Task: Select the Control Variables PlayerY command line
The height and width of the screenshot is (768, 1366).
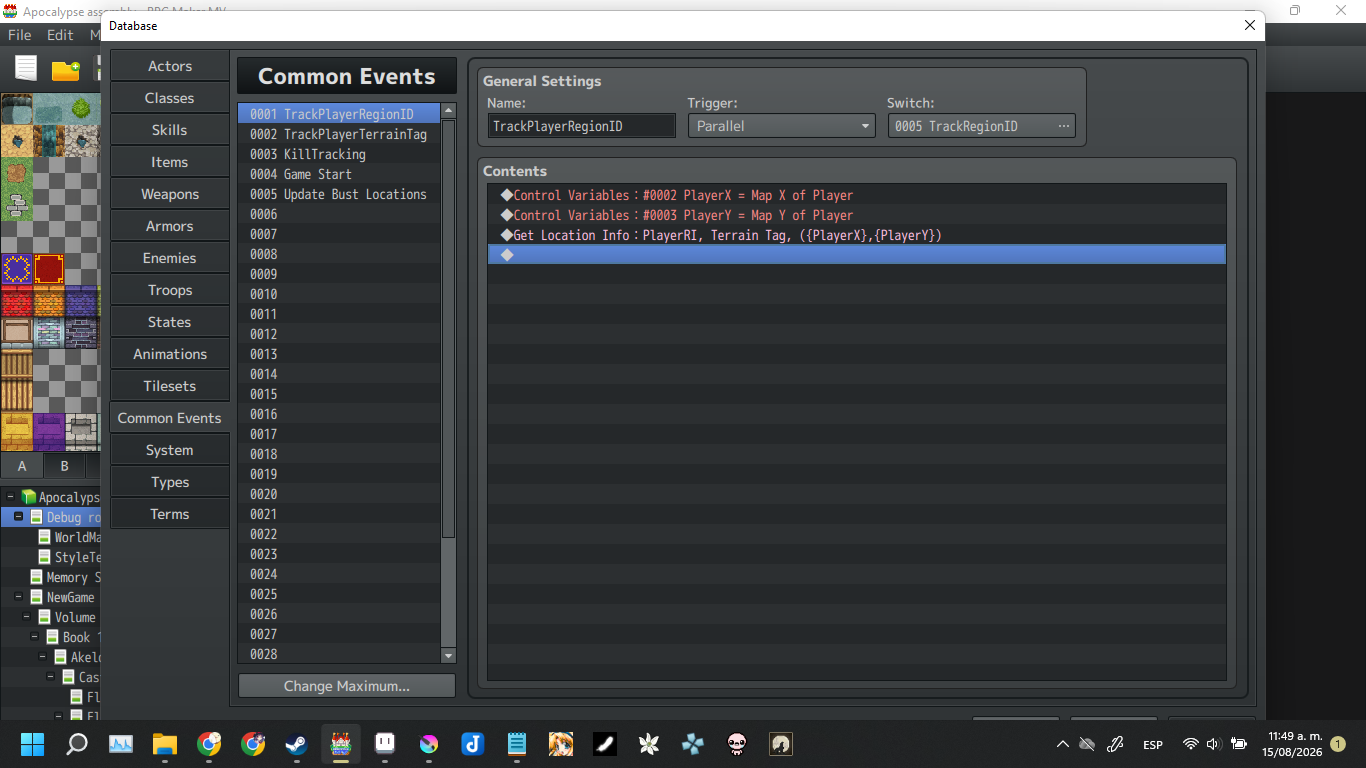Action: click(x=857, y=215)
